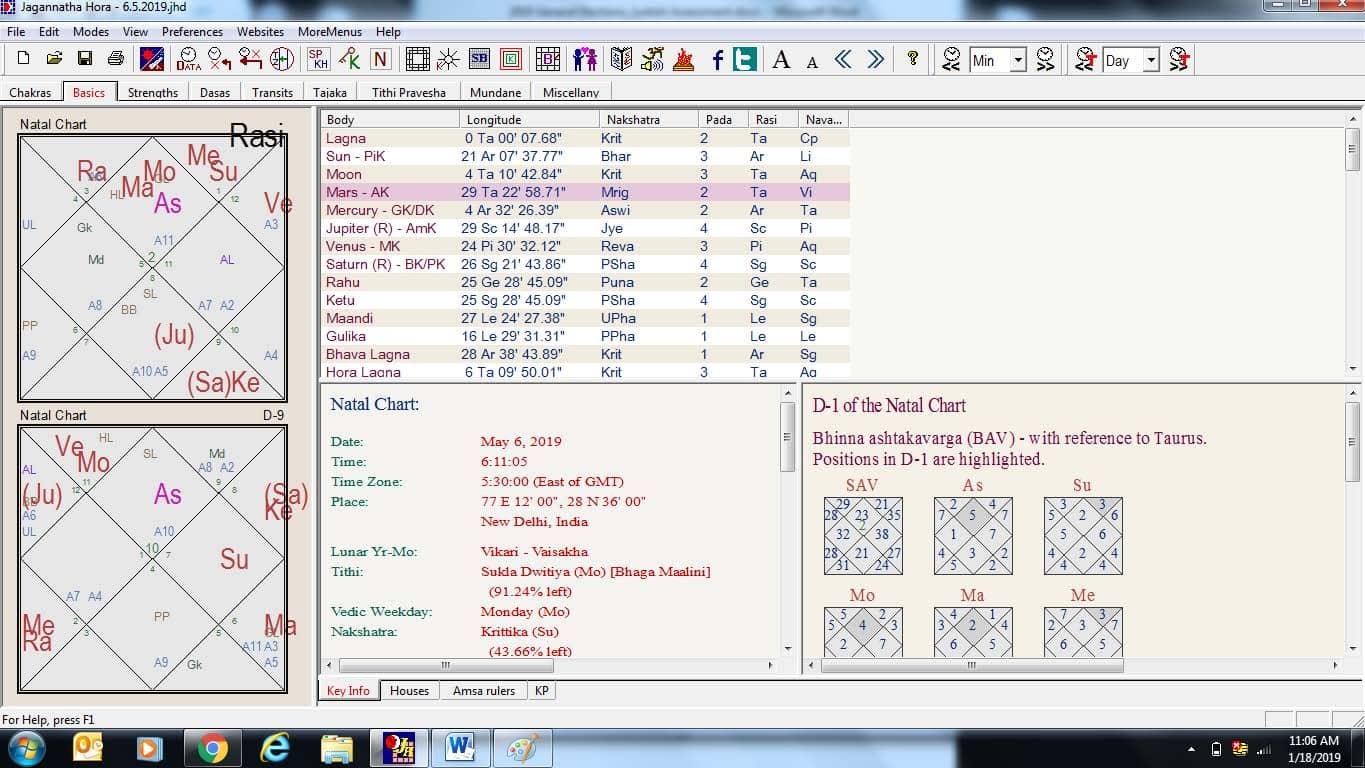Click circle with vertical arrow divider icon
The width and height of the screenshot is (1365, 768).
[282, 59]
